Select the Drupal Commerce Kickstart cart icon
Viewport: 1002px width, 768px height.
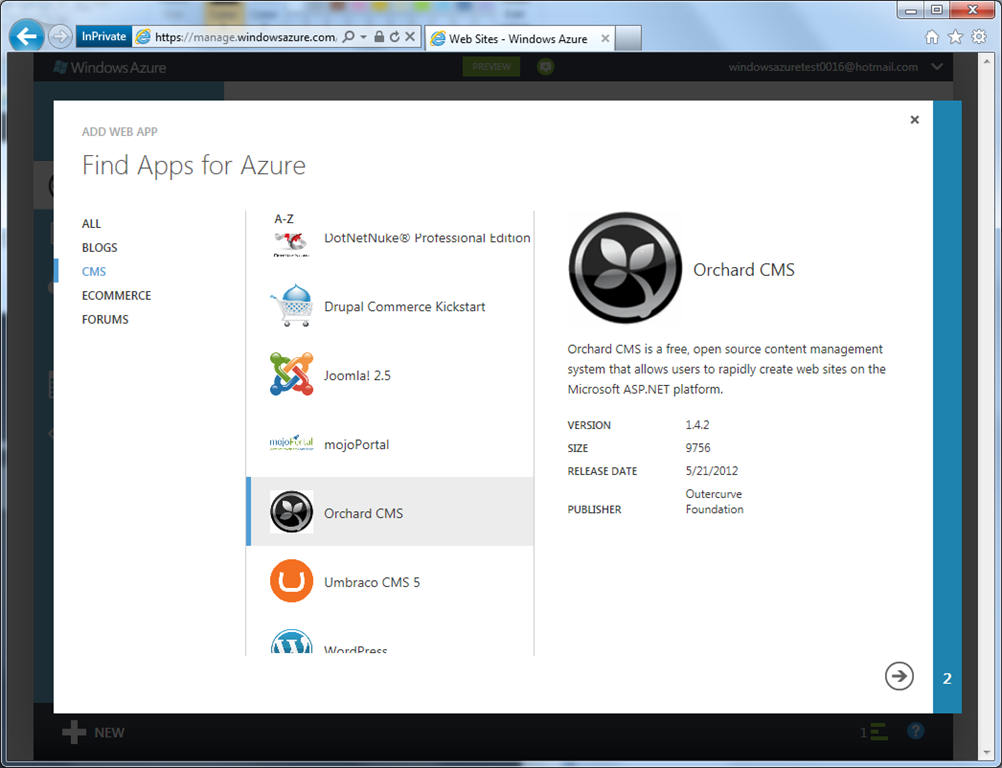(x=291, y=306)
